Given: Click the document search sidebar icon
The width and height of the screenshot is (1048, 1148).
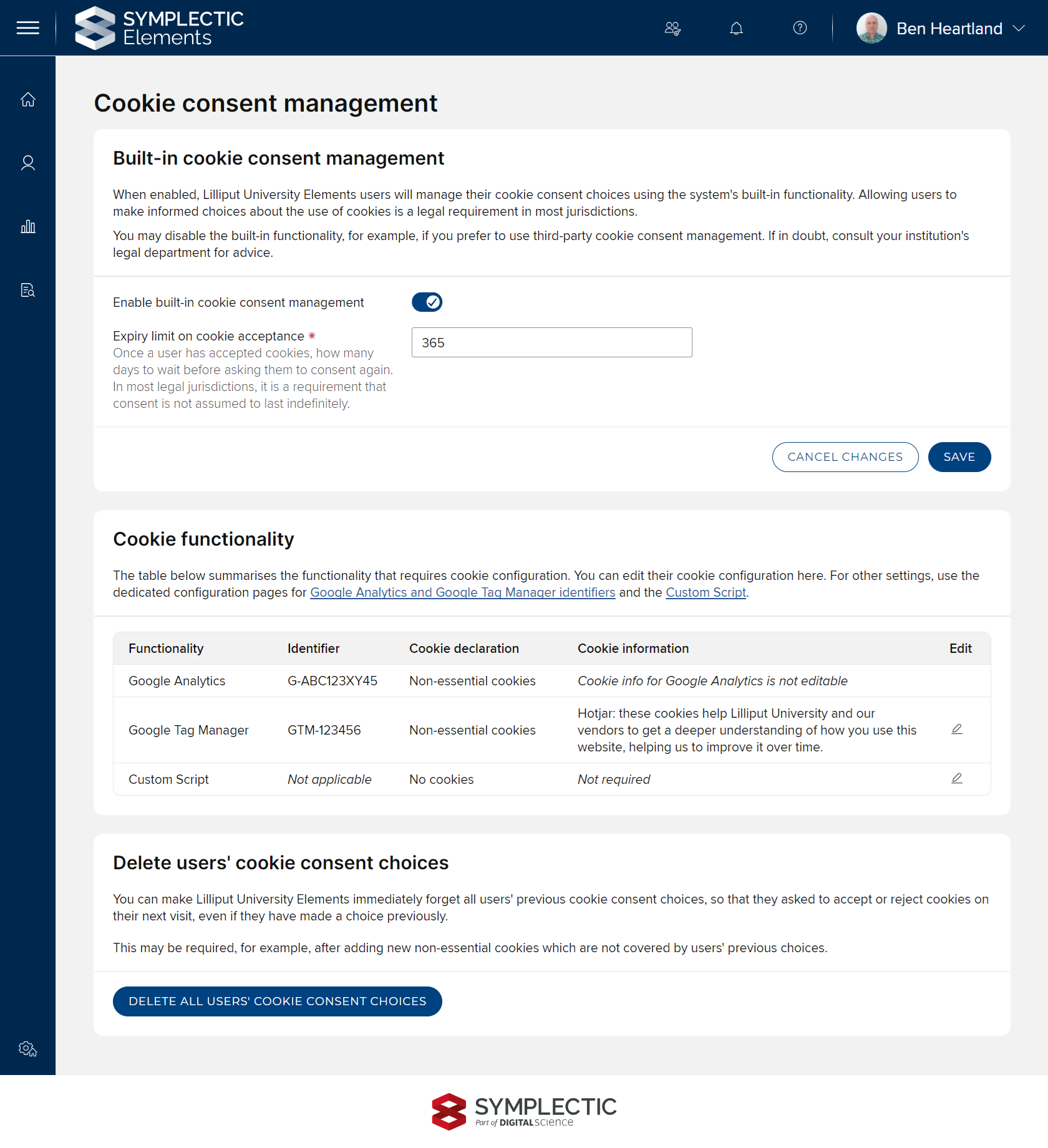Looking at the screenshot, I should point(27,291).
